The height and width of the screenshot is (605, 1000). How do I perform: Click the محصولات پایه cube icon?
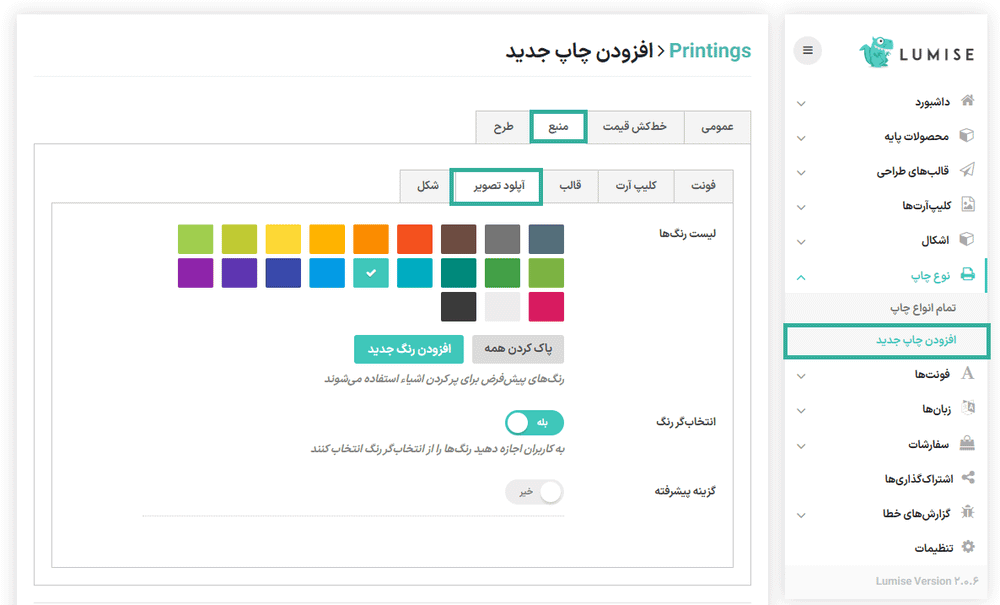click(967, 135)
